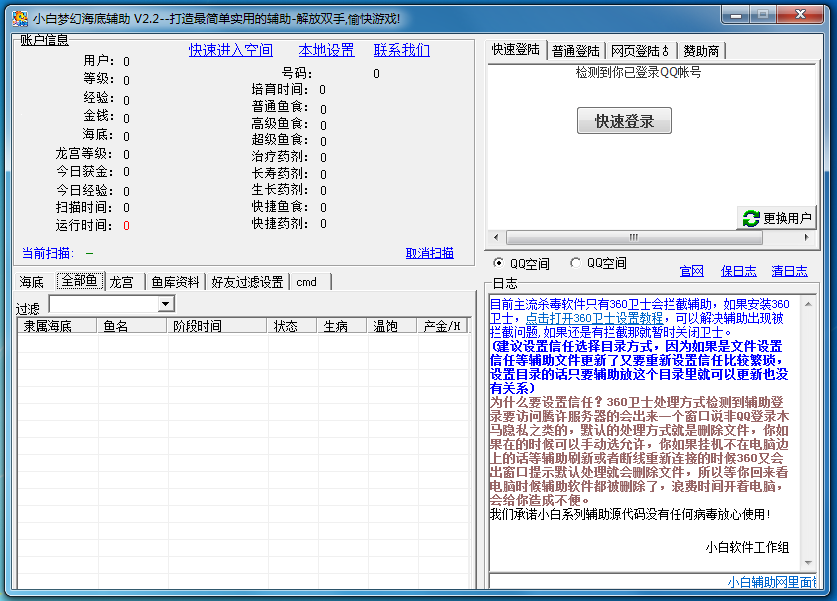Click the 小白软件工作组 signature text
Screen dimensions: 837x601
[x=747, y=547]
